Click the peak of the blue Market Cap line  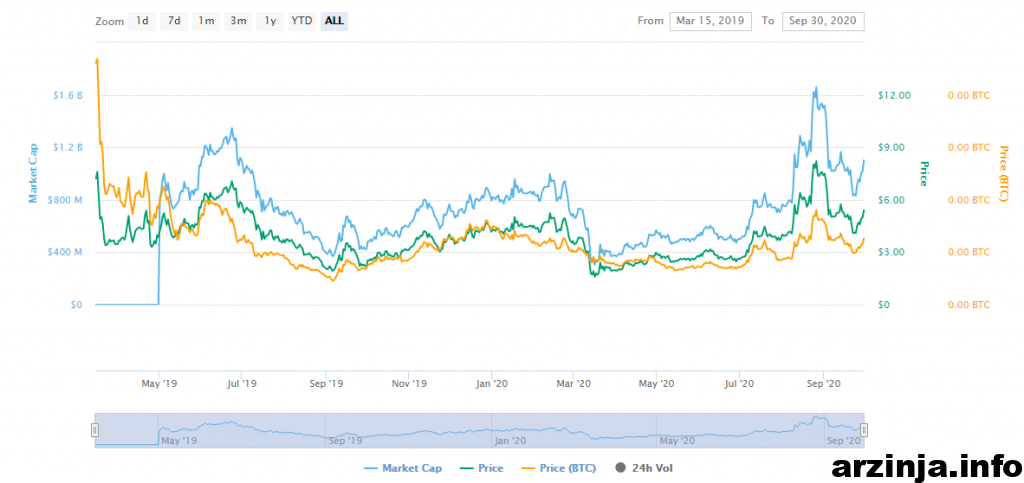[x=816, y=88]
